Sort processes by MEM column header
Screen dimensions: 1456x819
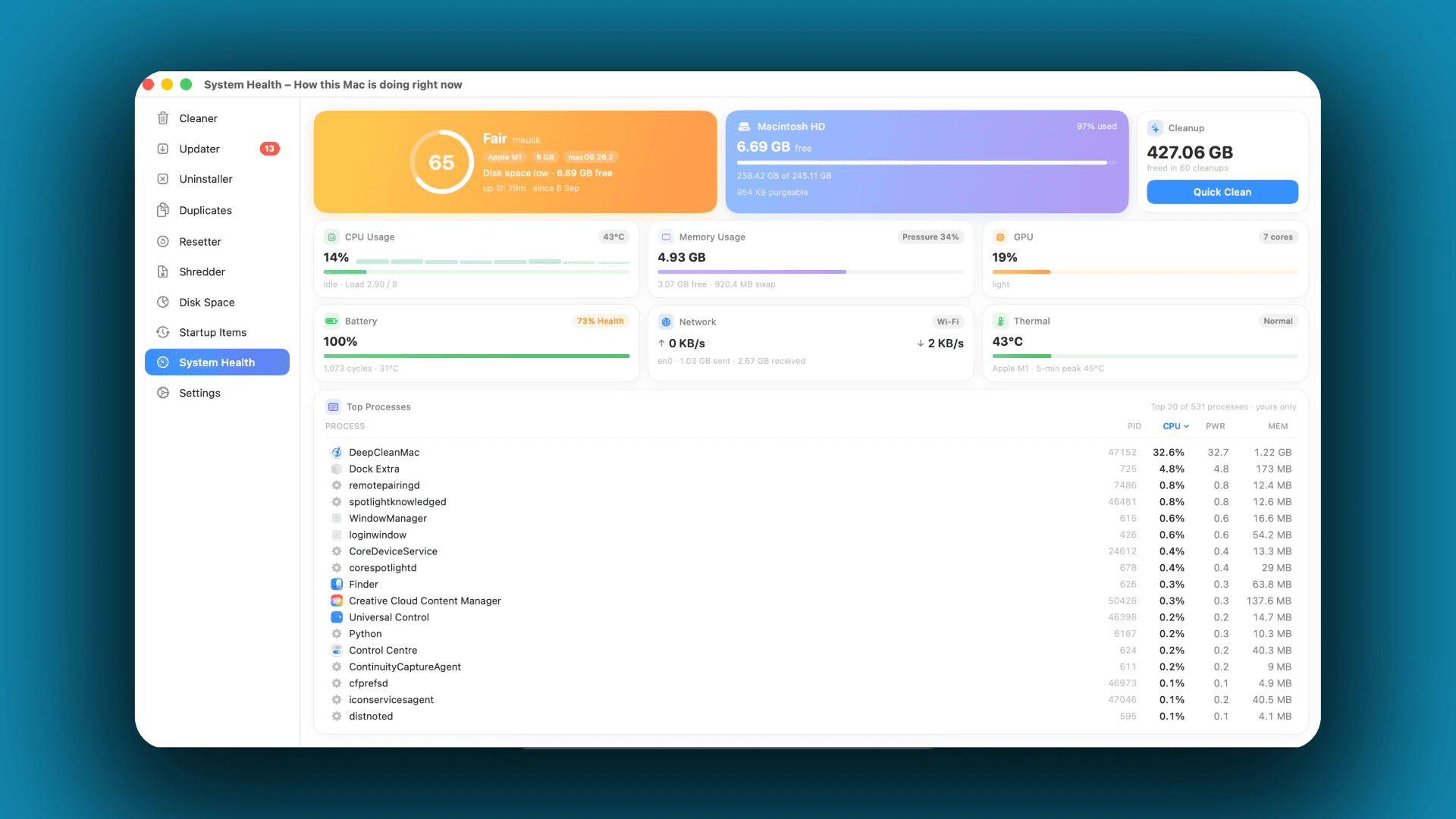pos(1278,426)
